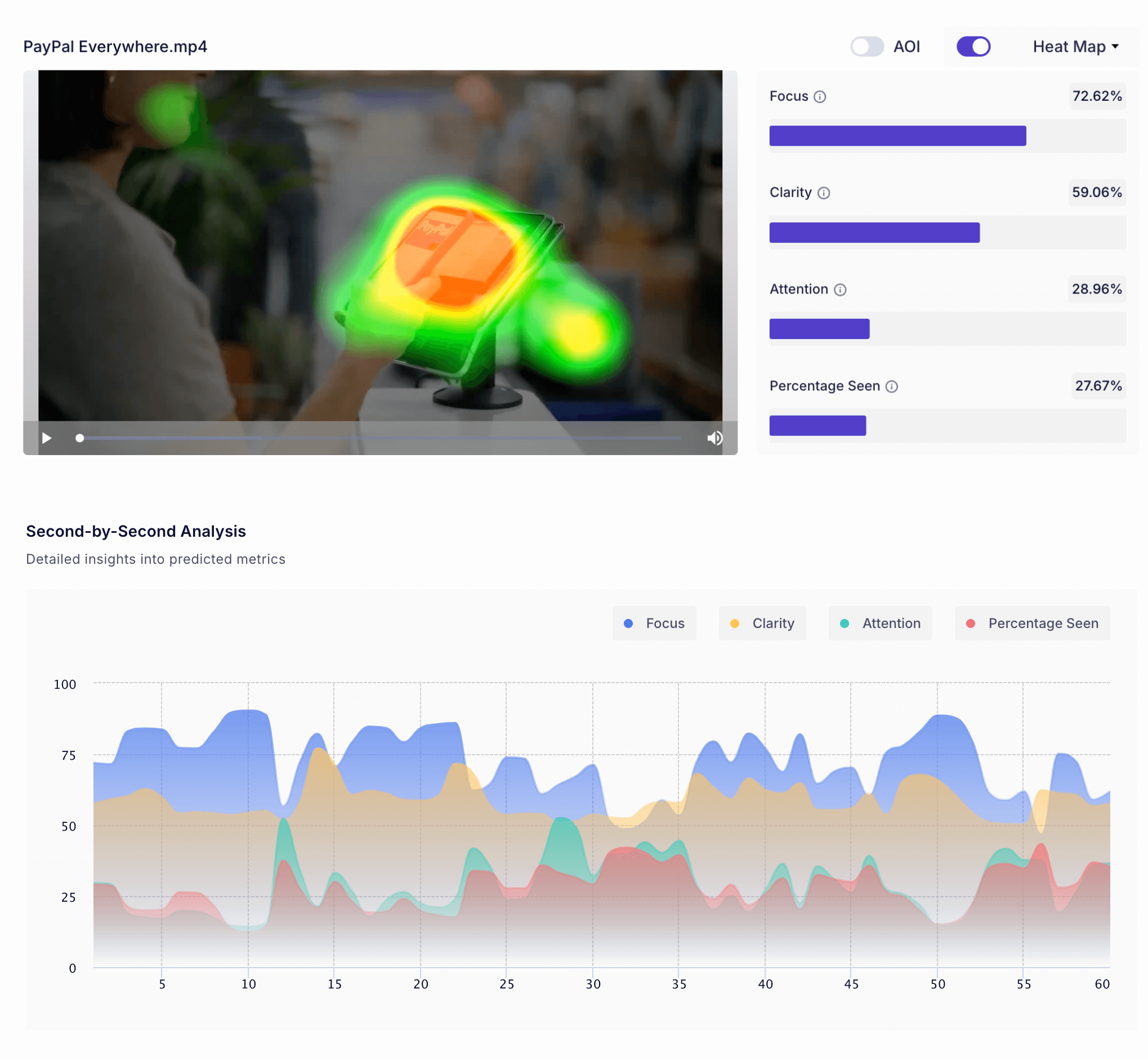Enable the AOI toggle switch

(866, 46)
